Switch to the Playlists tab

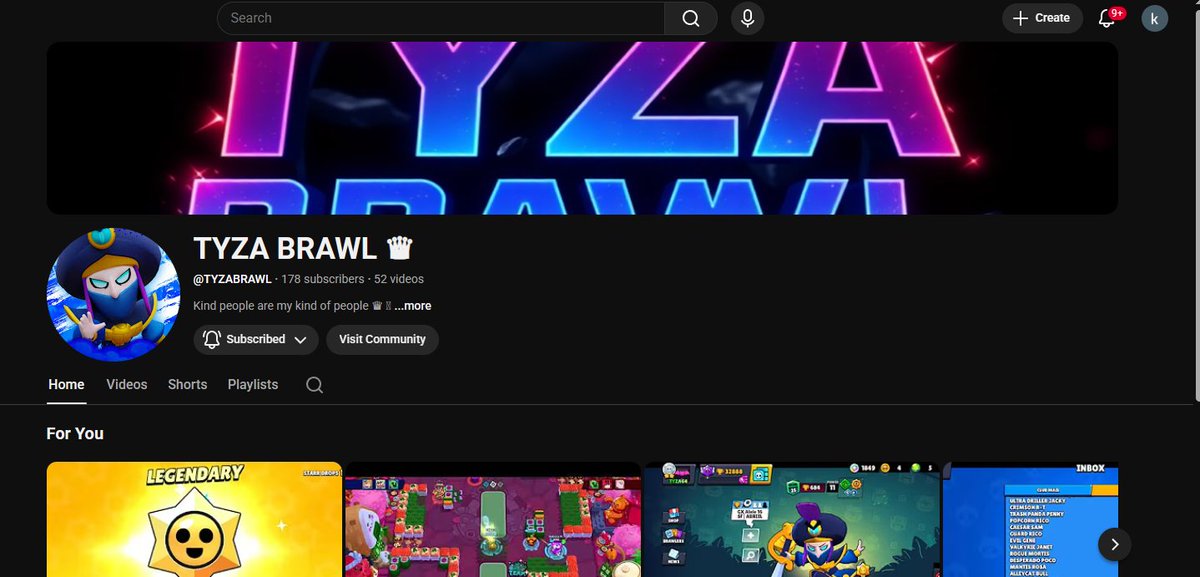253,384
